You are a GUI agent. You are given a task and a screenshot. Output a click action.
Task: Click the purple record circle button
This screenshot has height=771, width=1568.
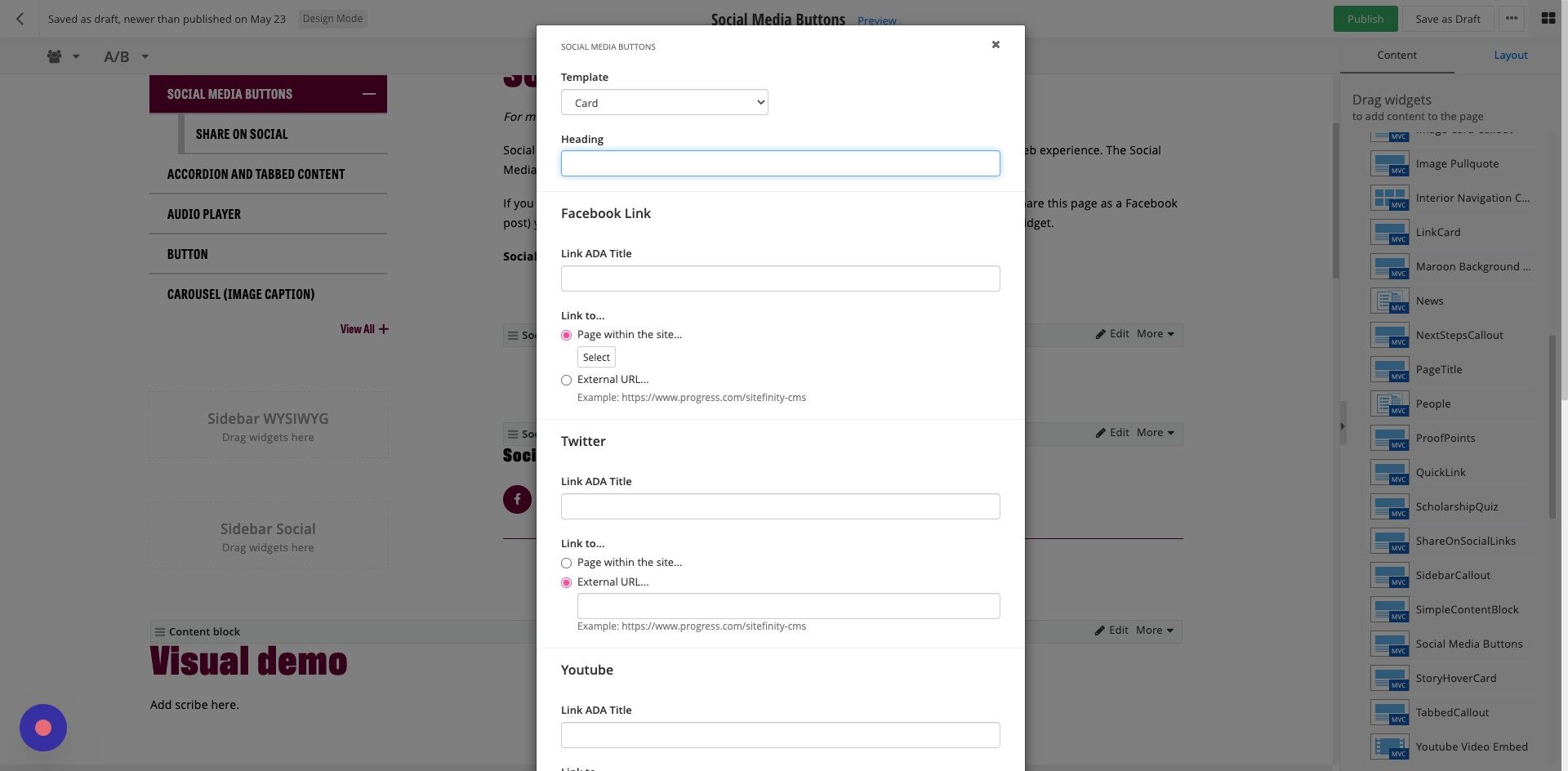click(x=43, y=728)
